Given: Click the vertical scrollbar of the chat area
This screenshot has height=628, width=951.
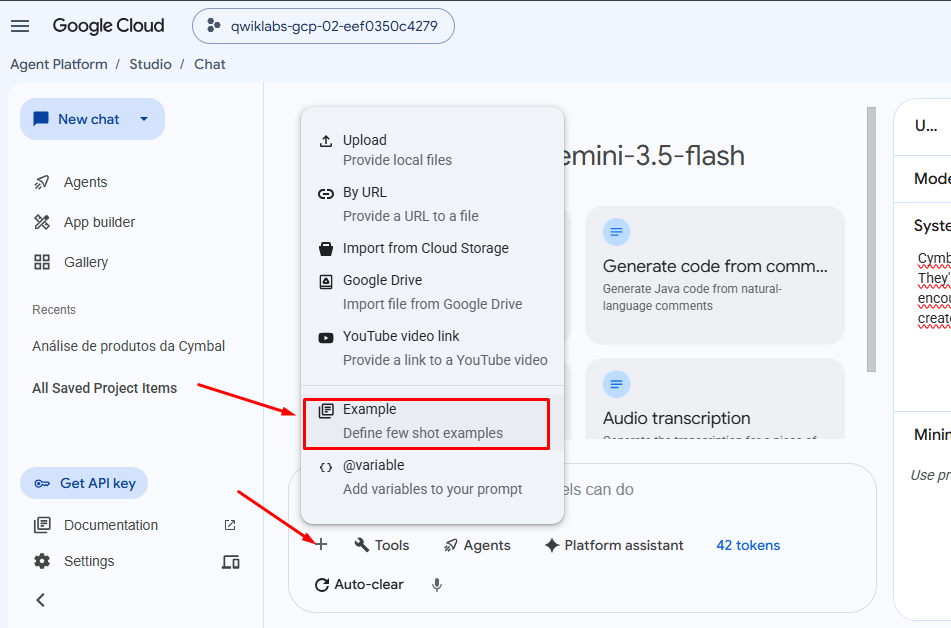Looking at the screenshot, I should tap(872, 239).
